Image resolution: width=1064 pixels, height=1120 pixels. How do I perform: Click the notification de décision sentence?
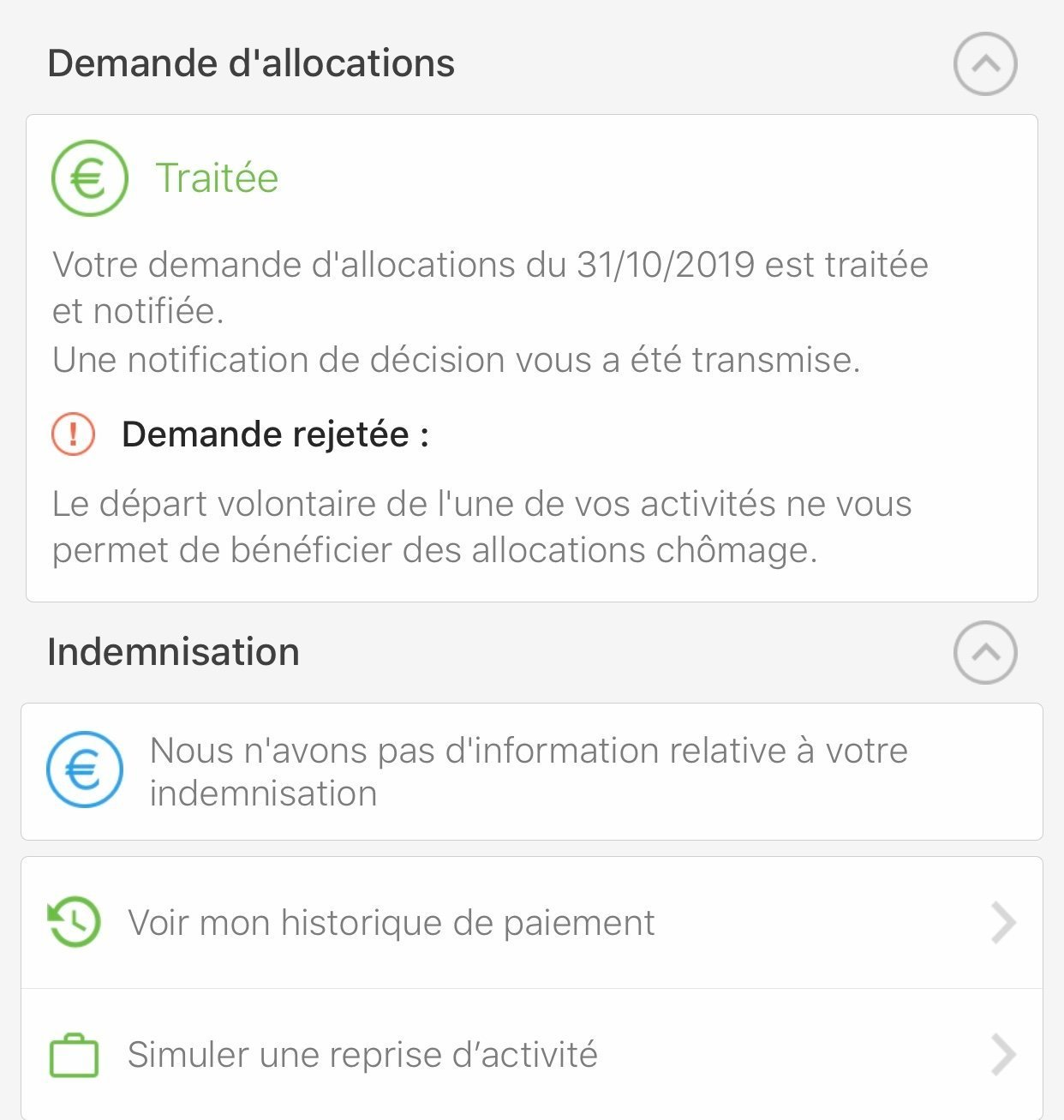pyautogui.click(x=456, y=360)
